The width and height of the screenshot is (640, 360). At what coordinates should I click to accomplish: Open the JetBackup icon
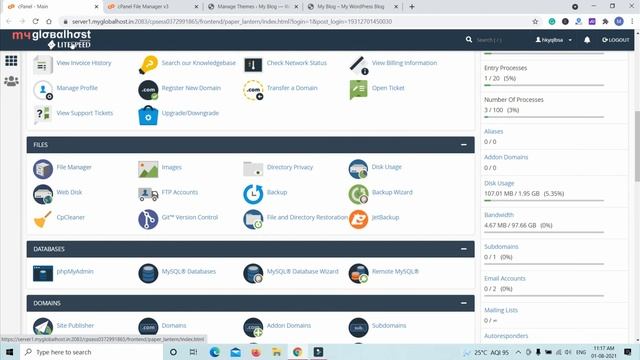pyautogui.click(x=358, y=219)
